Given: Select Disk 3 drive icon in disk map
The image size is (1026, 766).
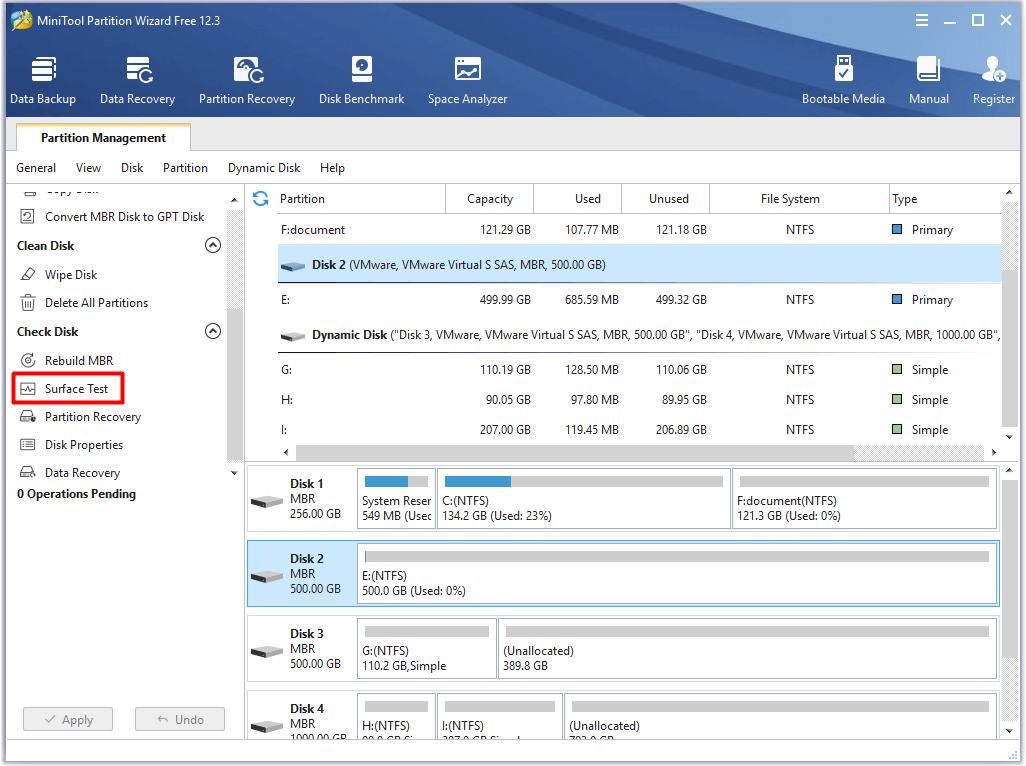Looking at the screenshot, I should point(267,651).
